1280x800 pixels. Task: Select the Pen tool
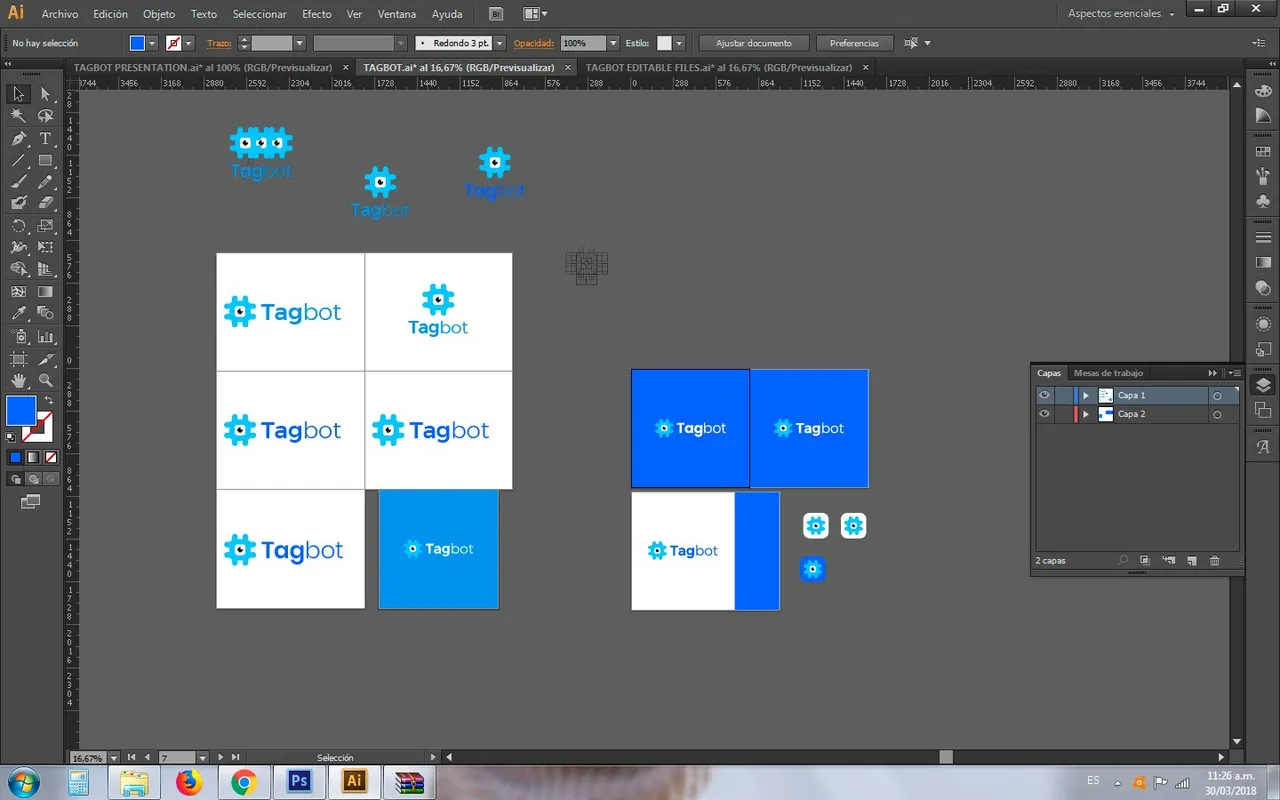(18, 138)
